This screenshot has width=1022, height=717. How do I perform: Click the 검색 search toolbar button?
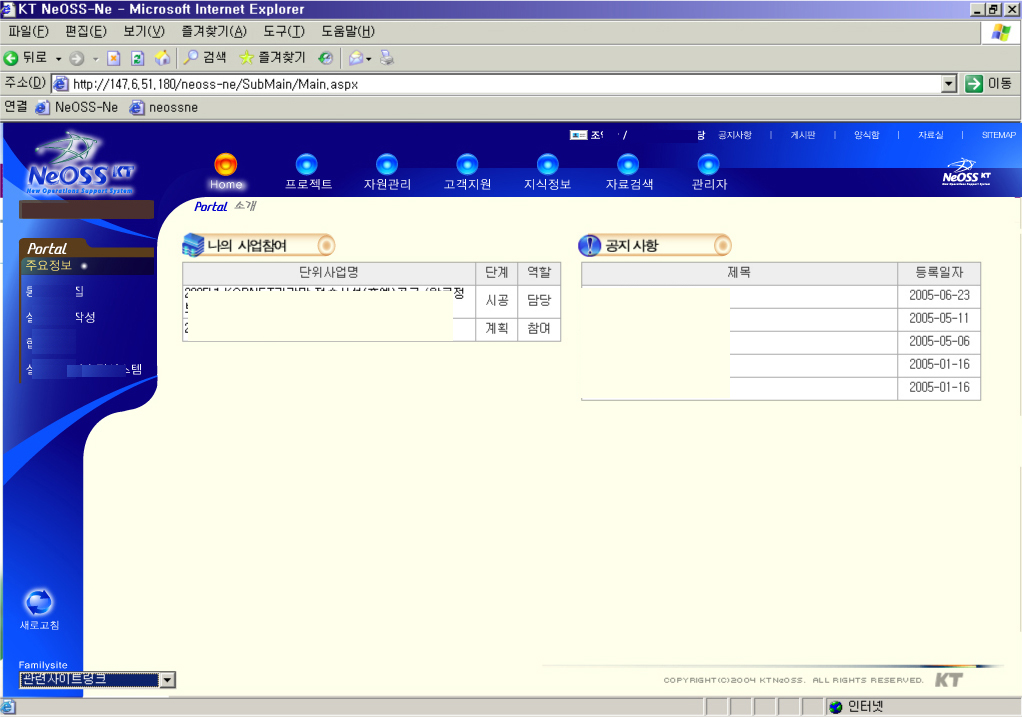[x=205, y=58]
